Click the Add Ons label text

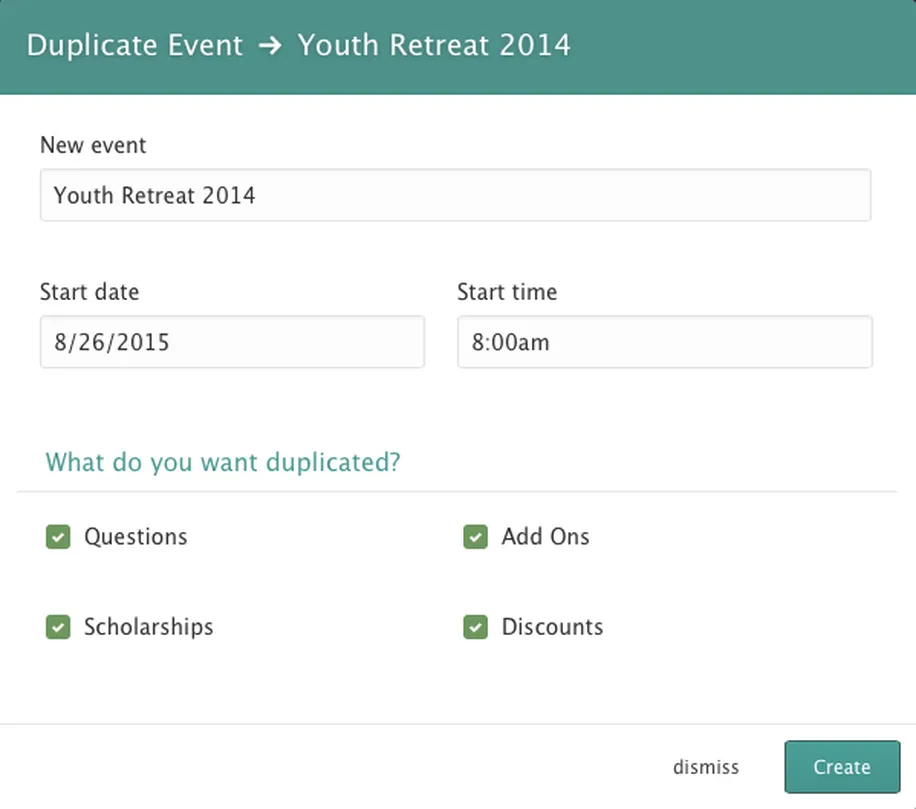coord(545,537)
